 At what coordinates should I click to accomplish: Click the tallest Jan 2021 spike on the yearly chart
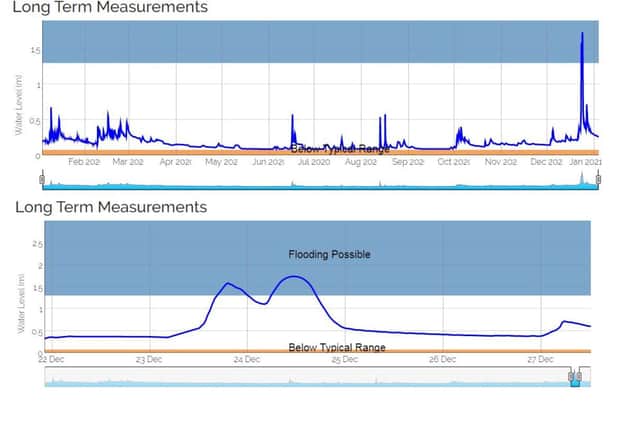coord(582,33)
